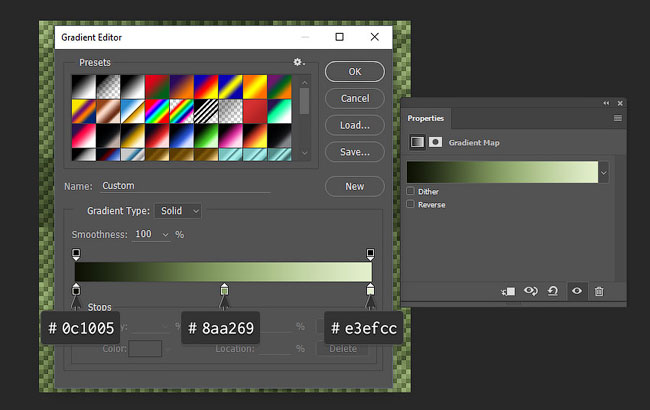Select the black-to-white first preset

[x=84, y=87]
